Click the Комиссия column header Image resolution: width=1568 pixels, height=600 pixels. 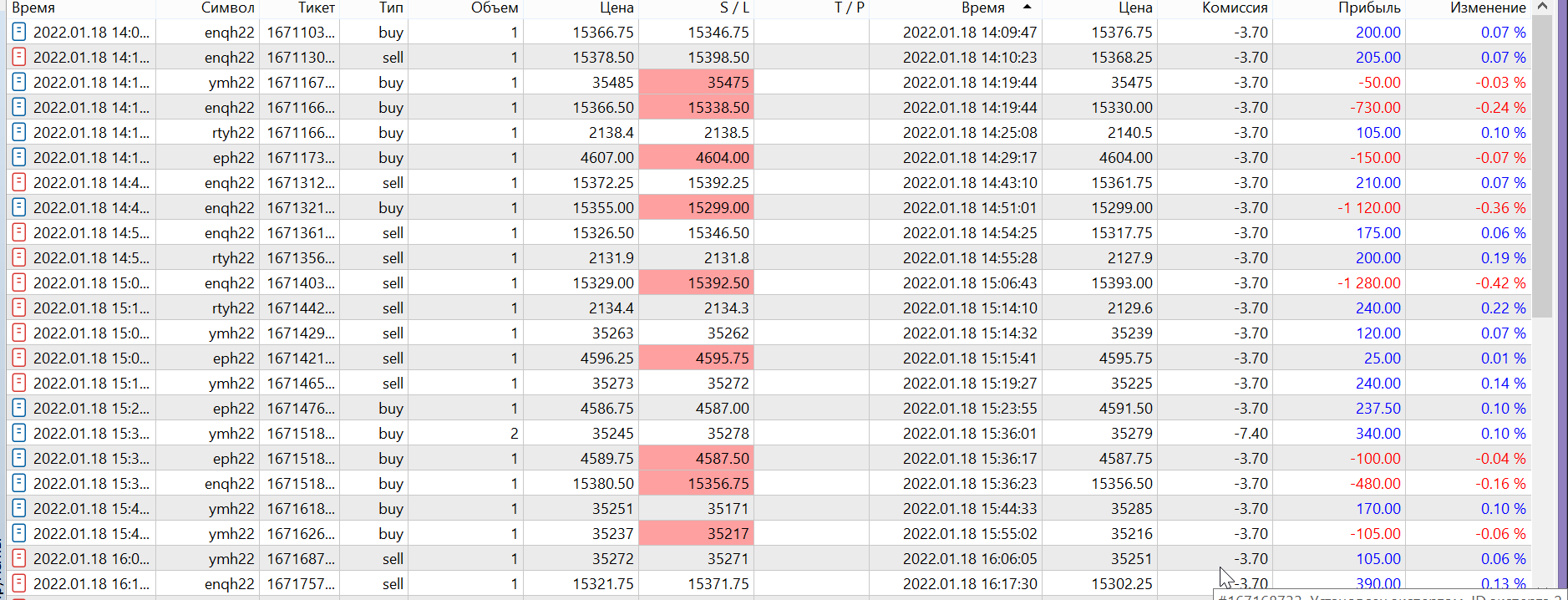tap(1234, 8)
